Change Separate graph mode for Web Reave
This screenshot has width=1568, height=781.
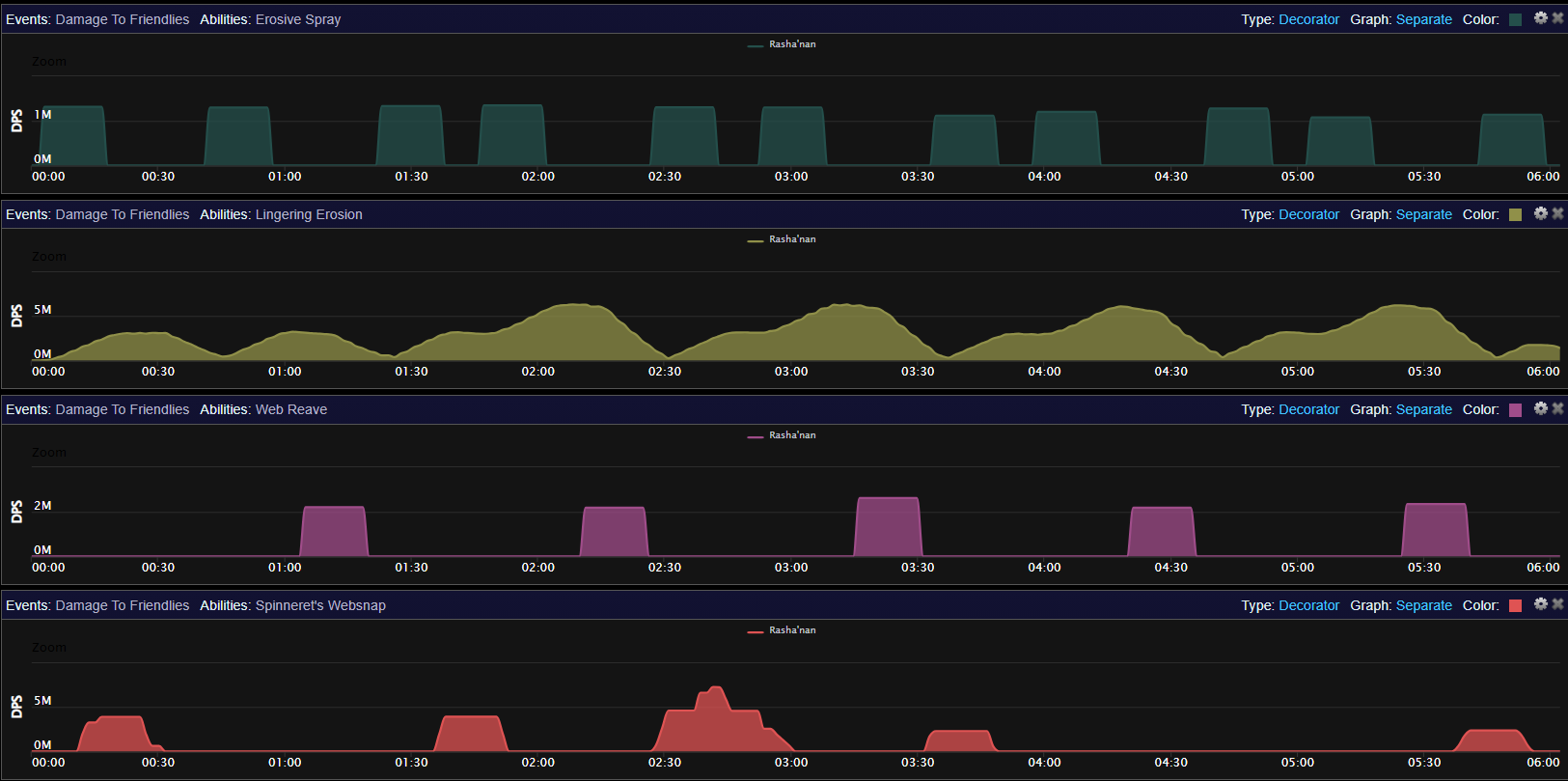(1424, 409)
